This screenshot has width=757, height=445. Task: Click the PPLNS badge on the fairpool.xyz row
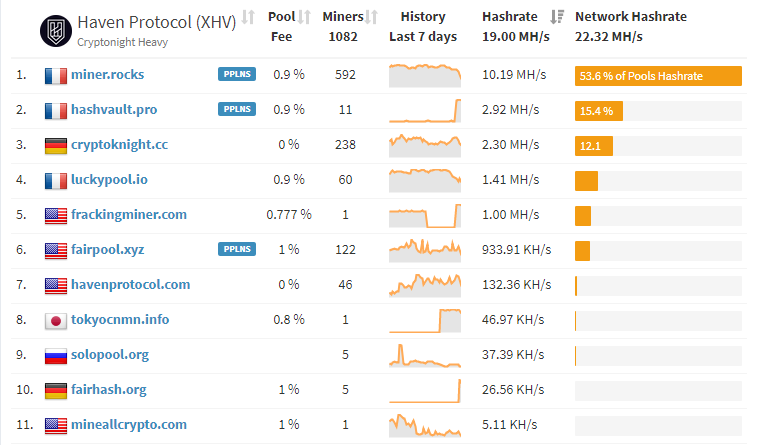[236, 249]
